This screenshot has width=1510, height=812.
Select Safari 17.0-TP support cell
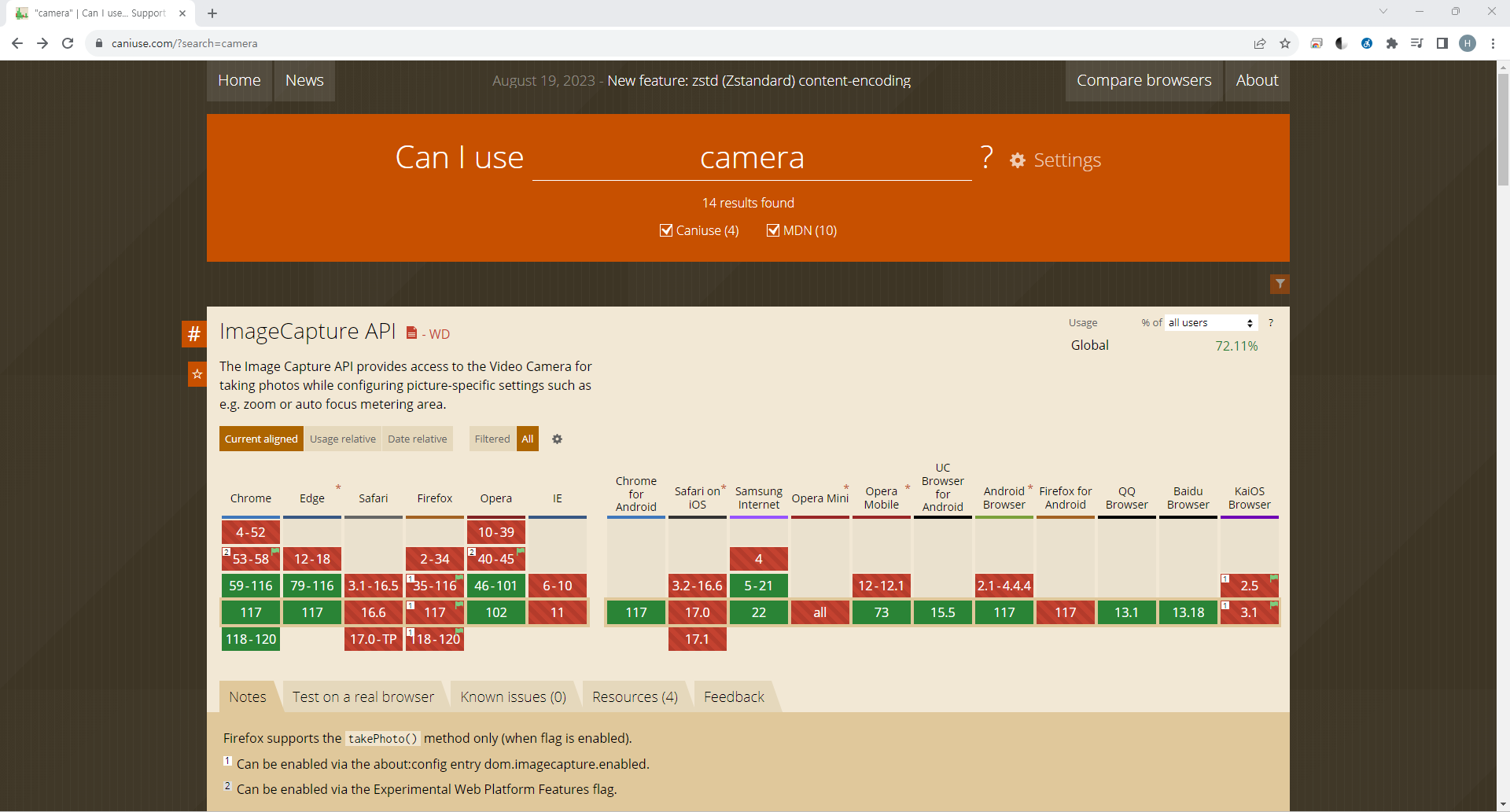(x=374, y=639)
